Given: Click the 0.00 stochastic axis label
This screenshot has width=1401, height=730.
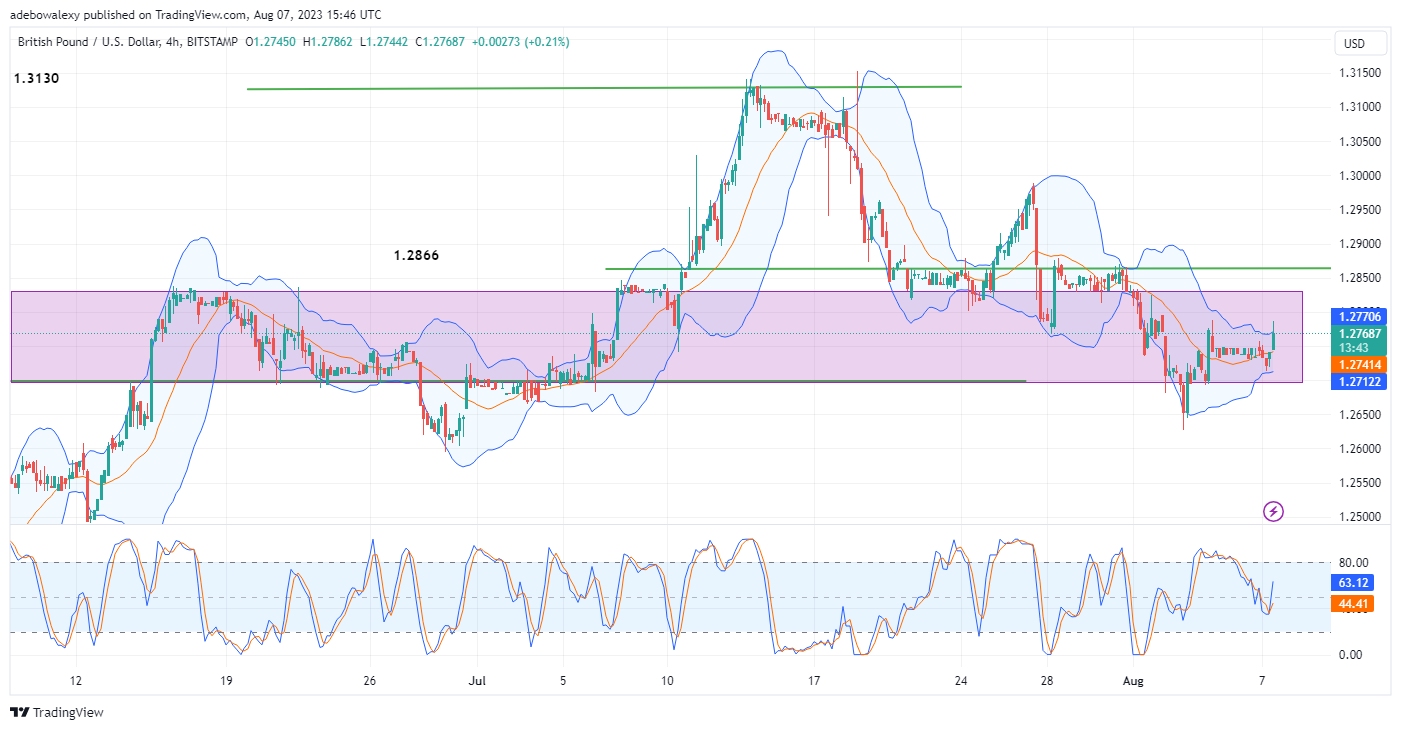Looking at the screenshot, I should [x=1350, y=655].
